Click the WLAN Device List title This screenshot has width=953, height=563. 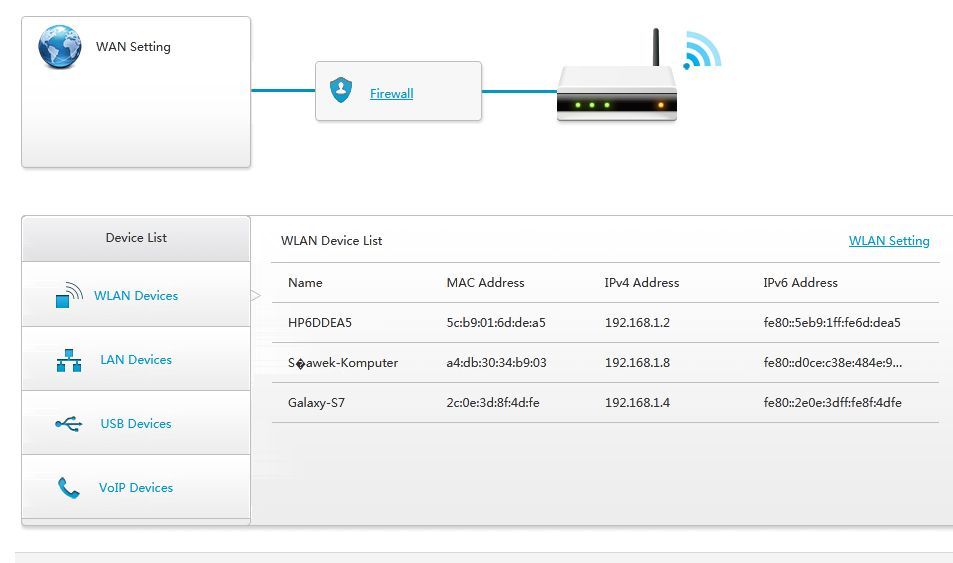331,241
